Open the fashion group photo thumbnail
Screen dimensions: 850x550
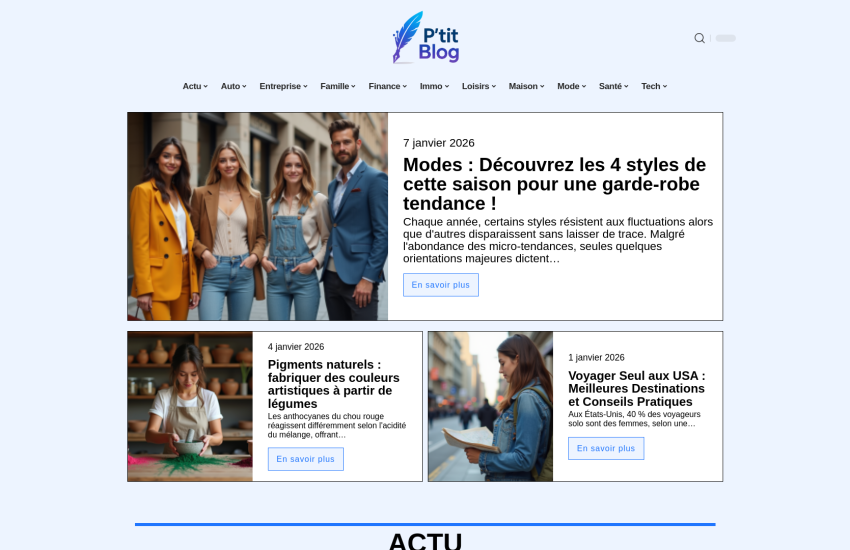coord(258,216)
